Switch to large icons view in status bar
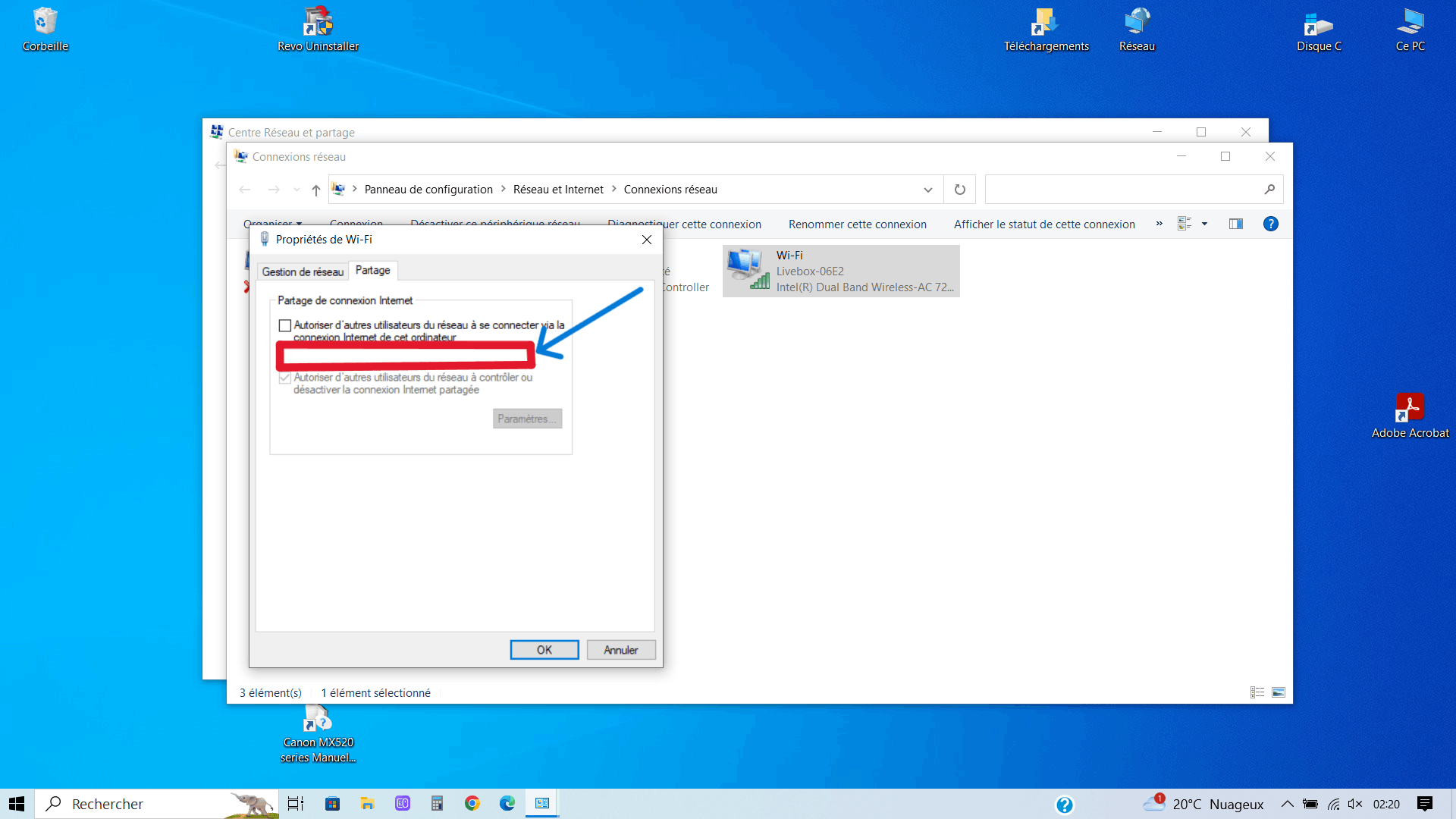This screenshot has width=1456, height=819. [1279, 692]
